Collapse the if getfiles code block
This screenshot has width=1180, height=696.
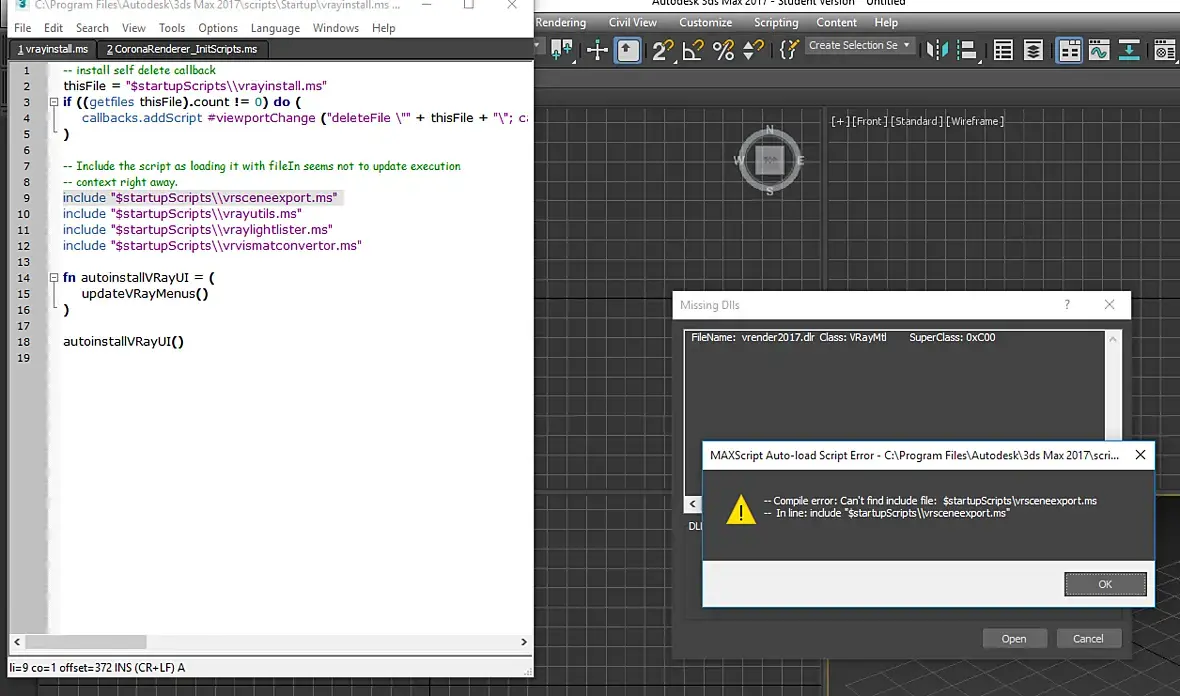coord(53,102)
